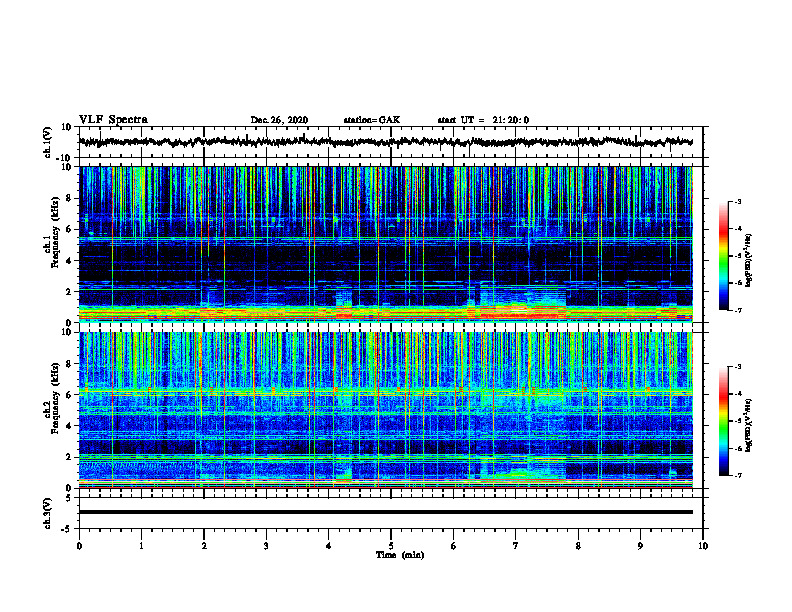792x612 pixels.
Task: Select the "start UT = 21:20:0" text
Action: click(483, 120)
